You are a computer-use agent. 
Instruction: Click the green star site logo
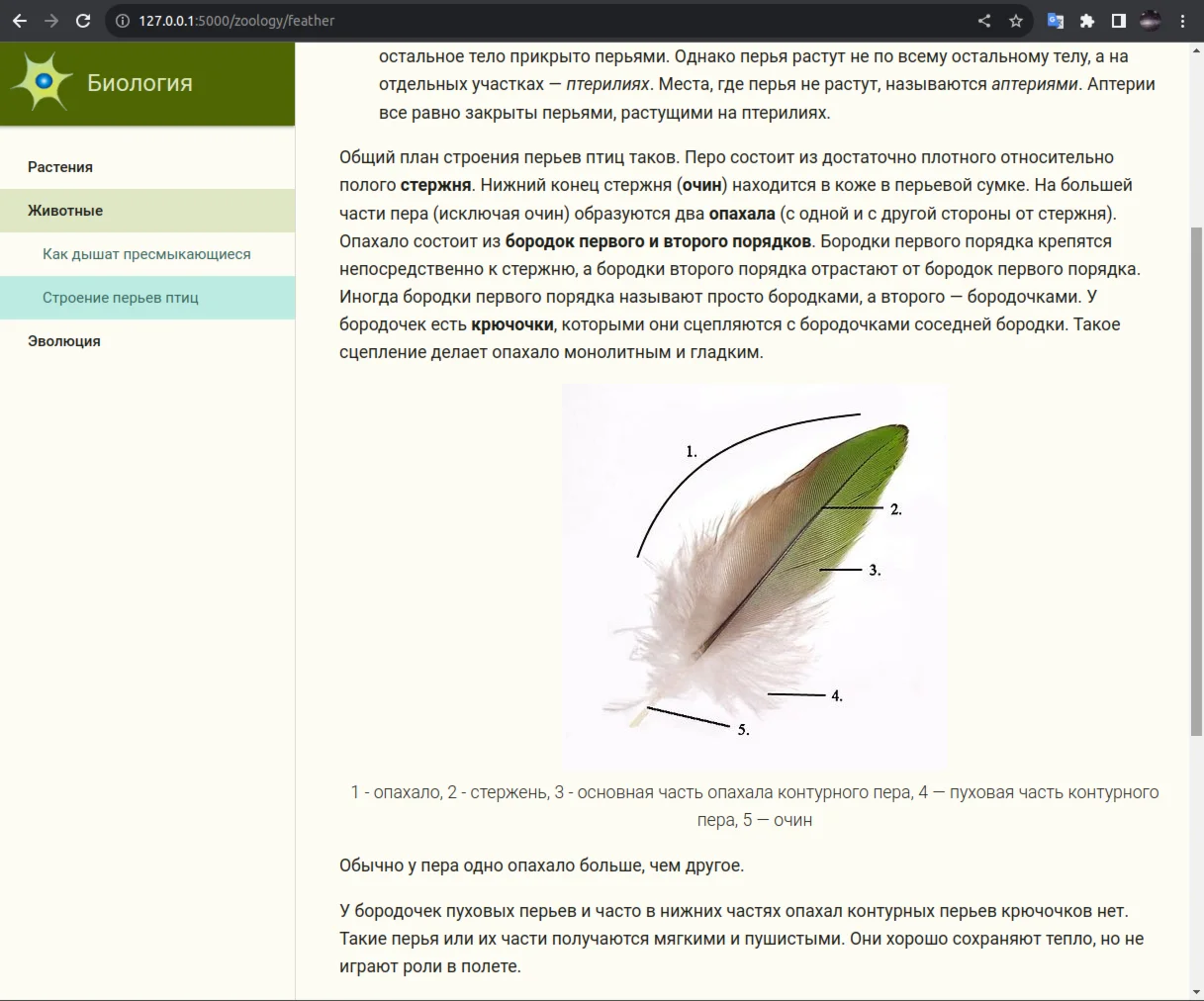tap(42, 82)
